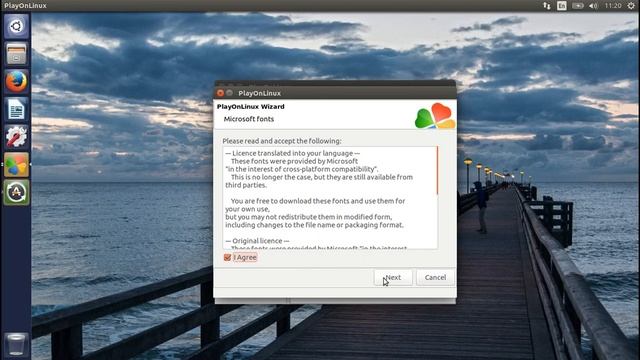Image resolution: width=640 pixels, height=360 pixels.
Task: Open the Files manager in launcher
Action: pyautogui.click(x=16, y=54)
